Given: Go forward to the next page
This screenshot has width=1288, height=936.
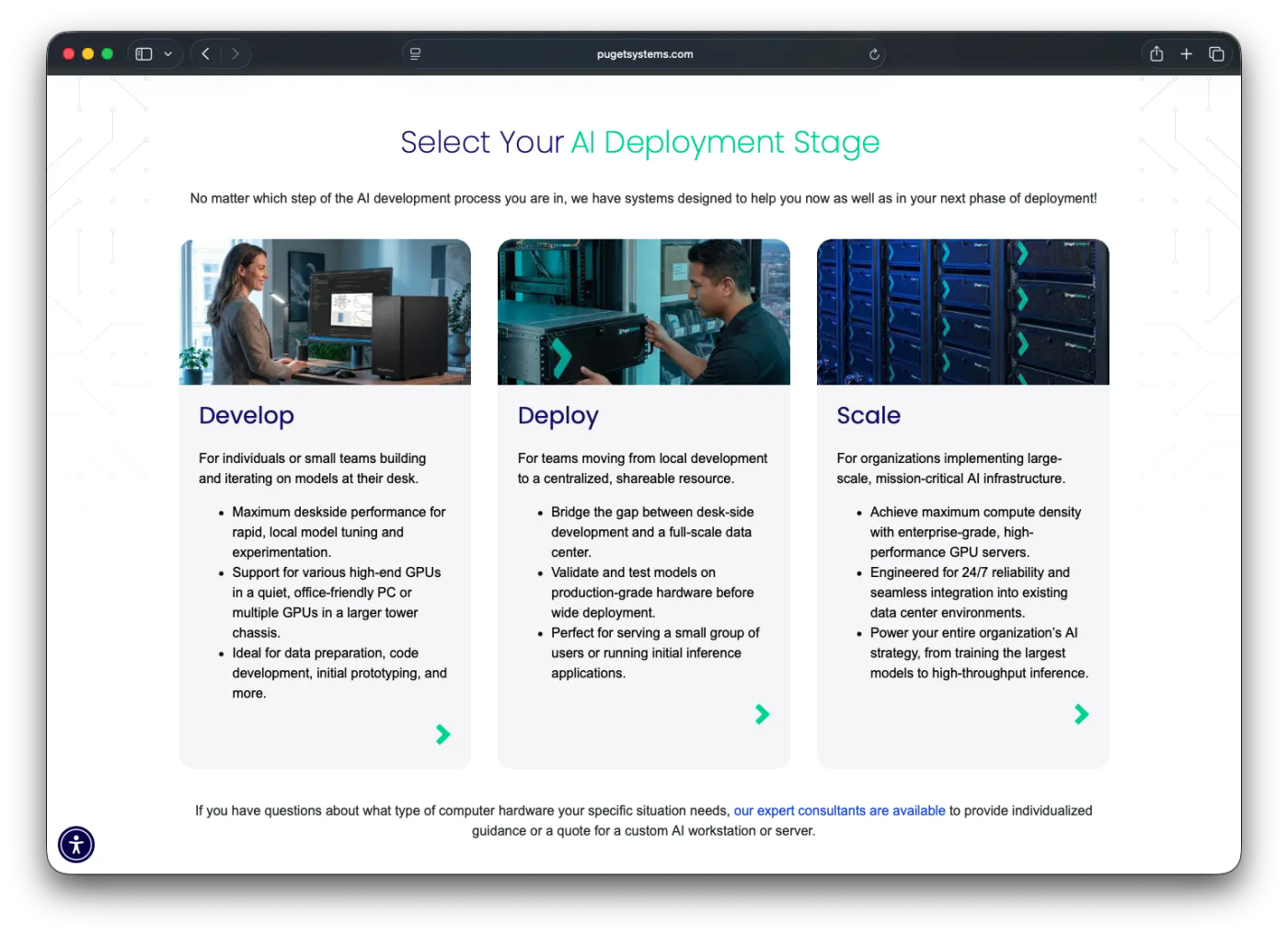Looking at the screenshot, I should [236, 54].
